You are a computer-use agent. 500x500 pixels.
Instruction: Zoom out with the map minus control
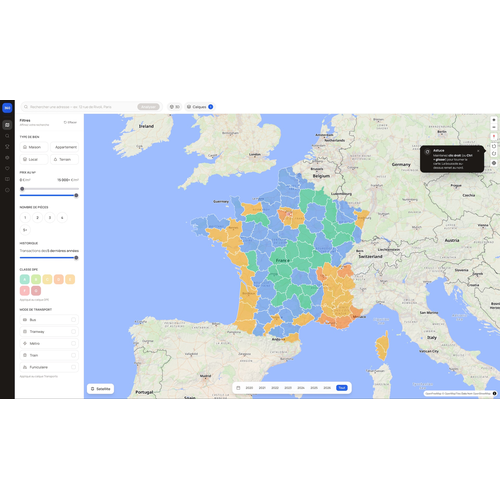point(494,127)
